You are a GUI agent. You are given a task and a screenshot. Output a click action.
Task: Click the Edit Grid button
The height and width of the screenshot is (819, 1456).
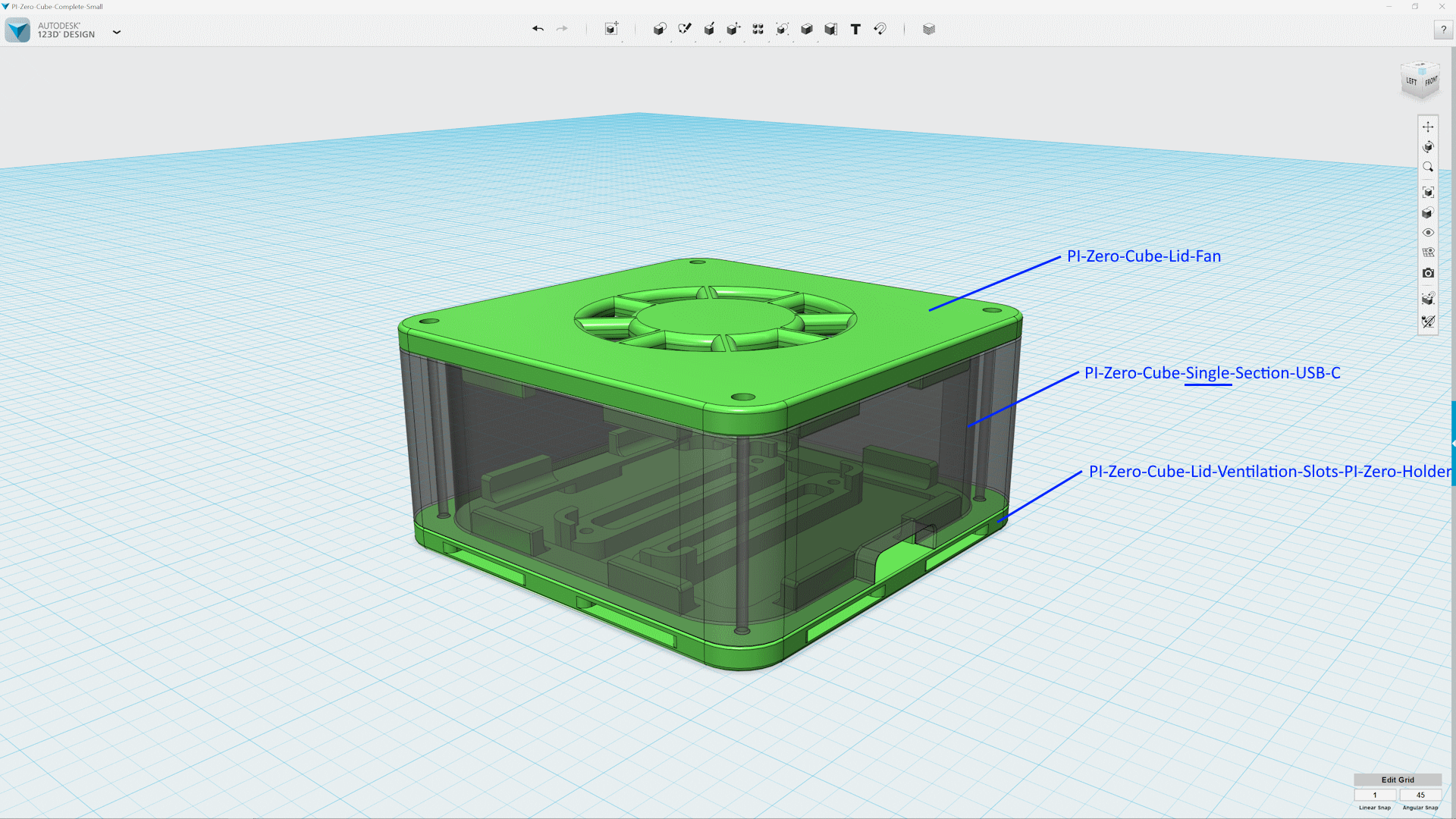click(1398, 780)
